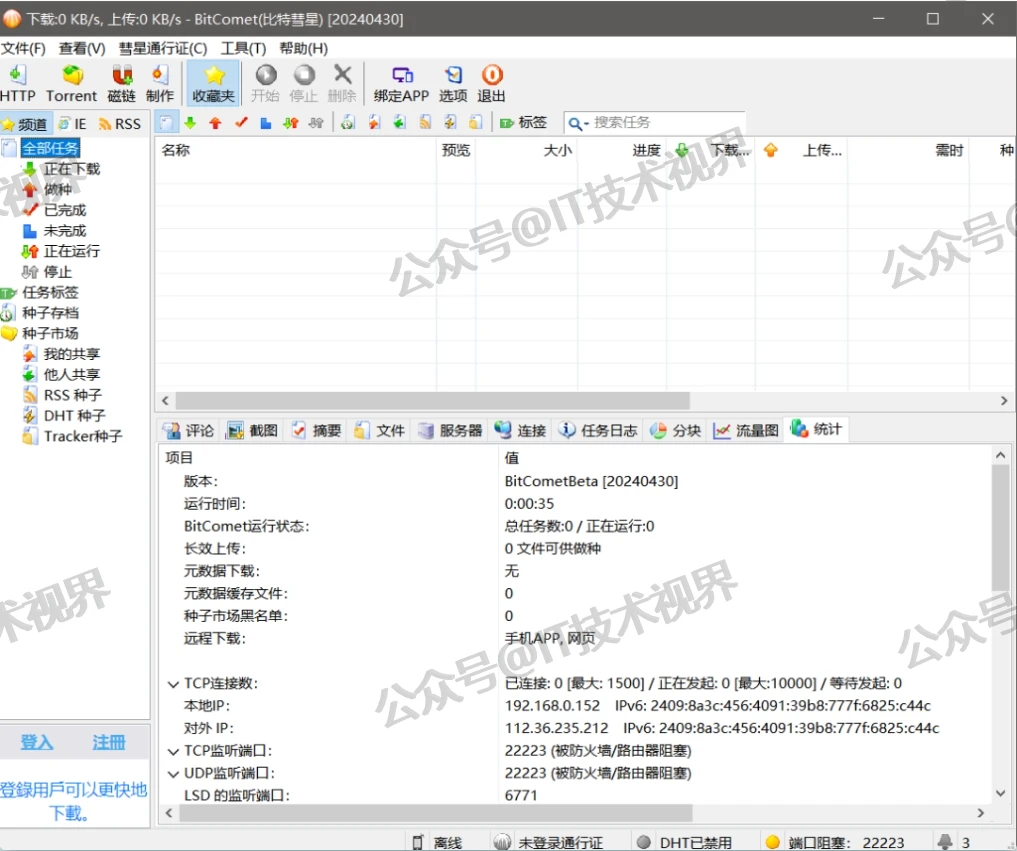The width and height of the screenshot is (1017, 851).
Task: Open the 彗星通行证(C) menu
Action: coord(162,49)
